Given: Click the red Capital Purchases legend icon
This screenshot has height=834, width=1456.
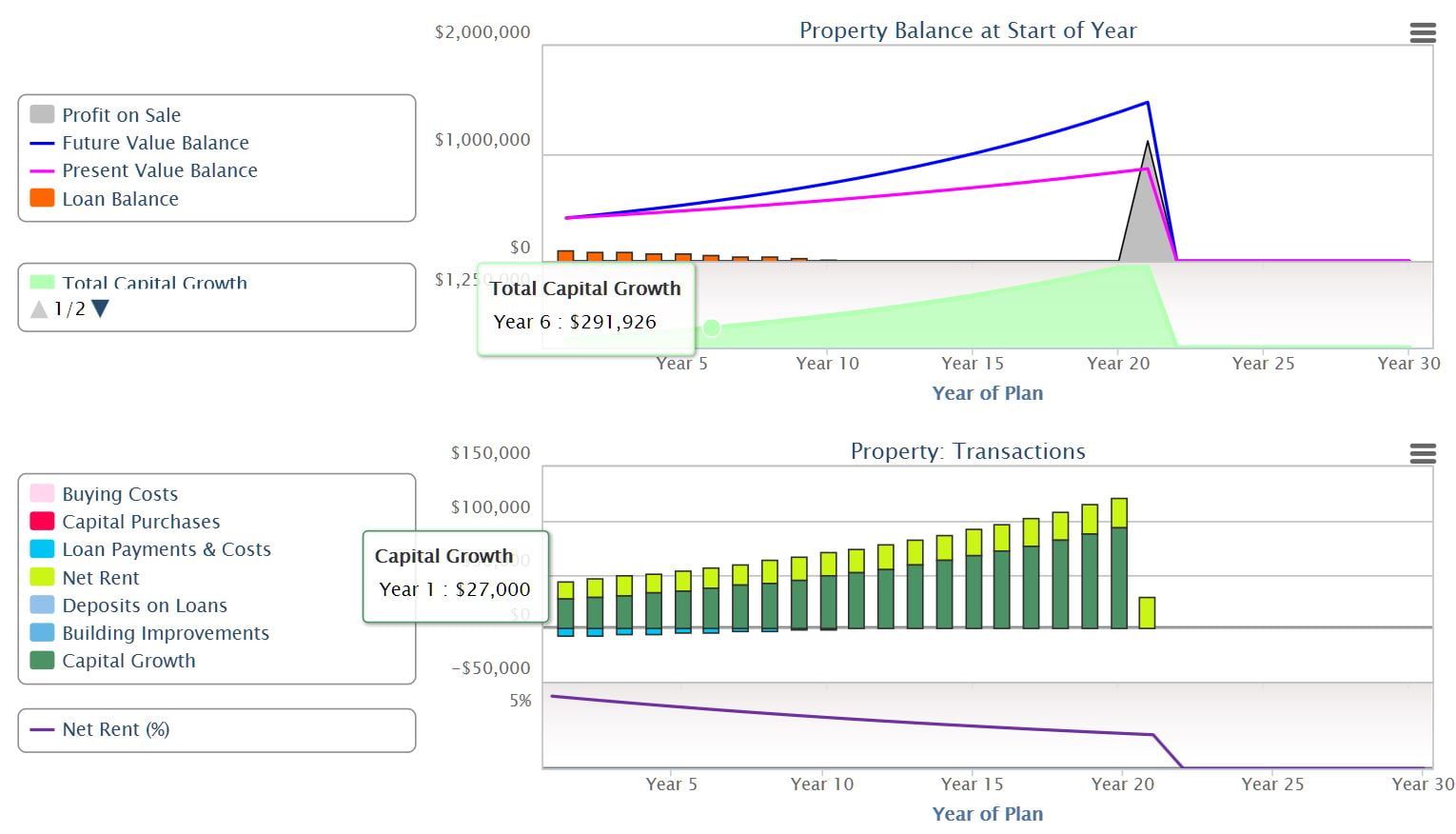Looking at the screenshot, I should click(x=42, y=521).
